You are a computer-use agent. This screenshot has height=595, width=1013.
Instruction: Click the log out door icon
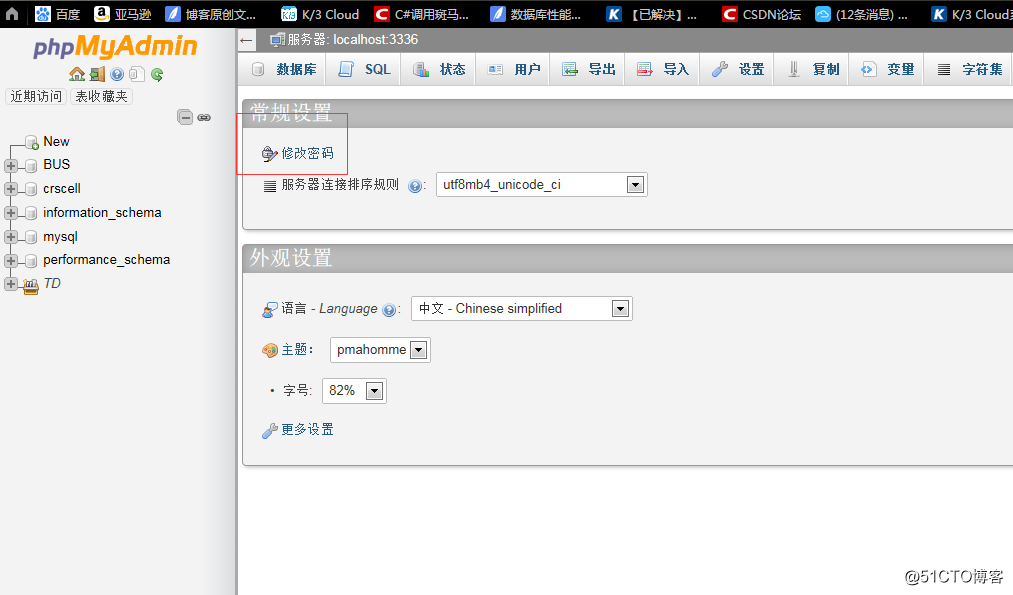98,74
